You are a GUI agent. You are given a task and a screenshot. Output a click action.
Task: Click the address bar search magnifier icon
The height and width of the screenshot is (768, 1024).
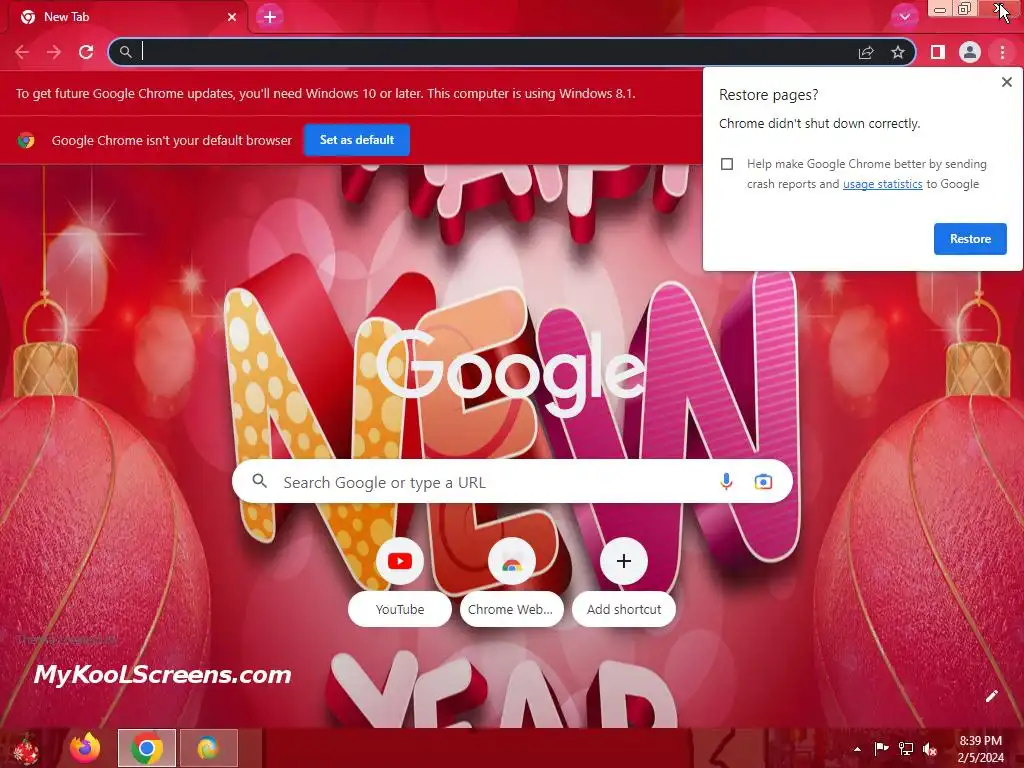click(x=125, y=52)
